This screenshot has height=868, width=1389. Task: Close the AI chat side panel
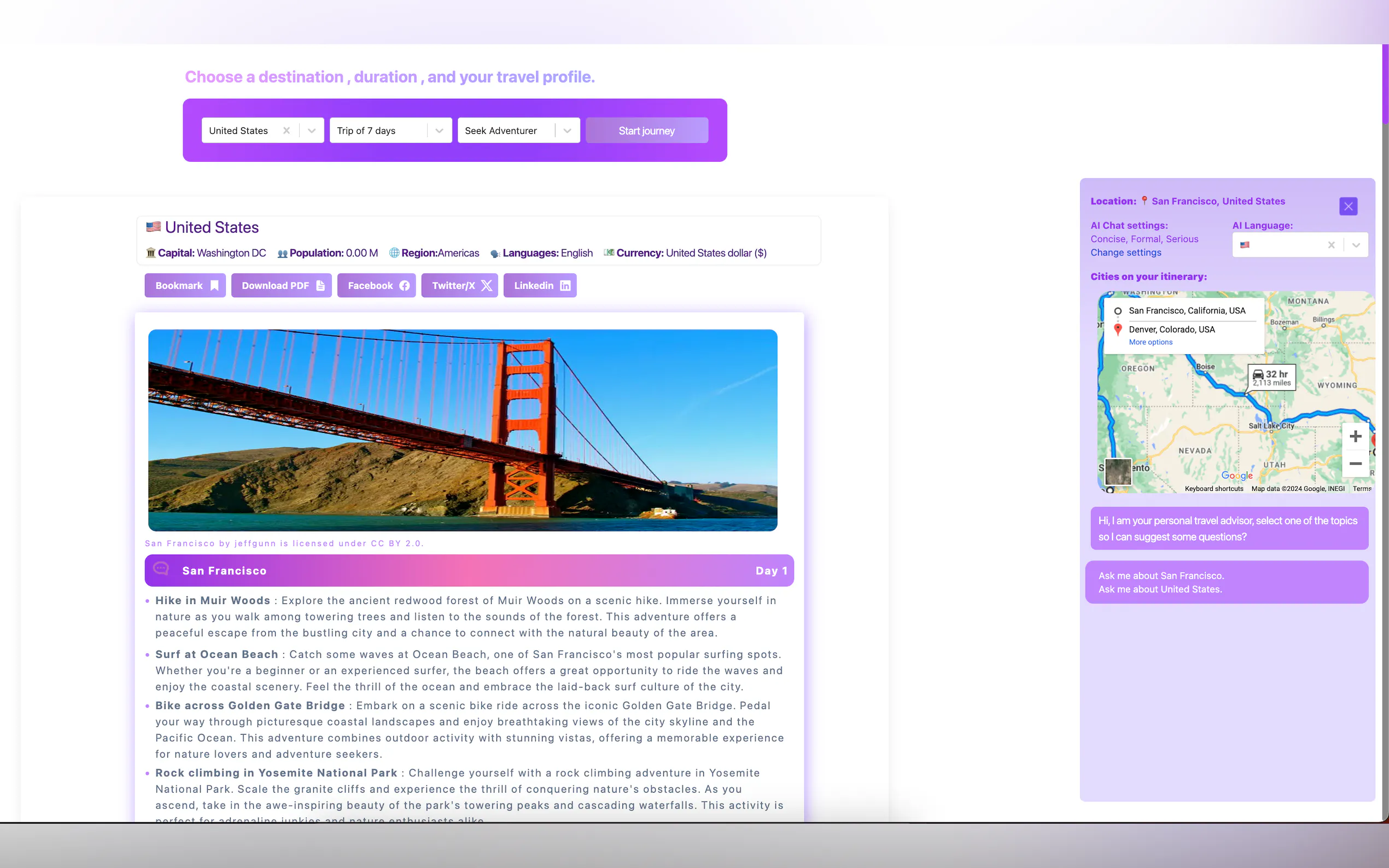(1347, 206)
